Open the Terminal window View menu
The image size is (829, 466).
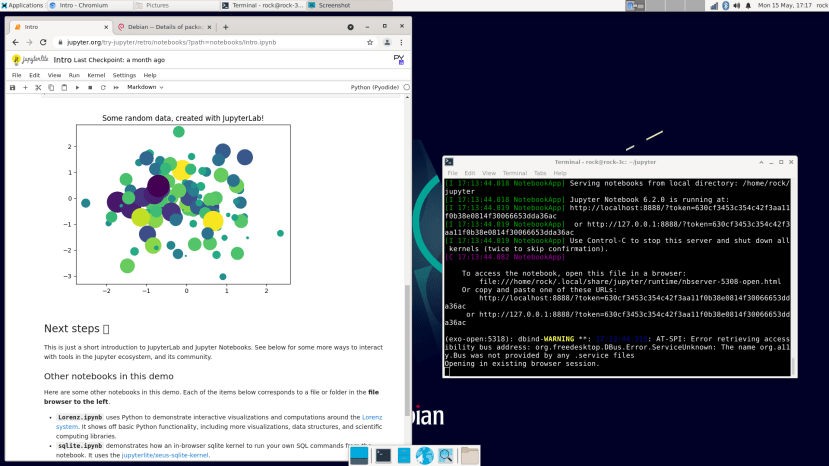pyautogui.click(x=489, y=173)
